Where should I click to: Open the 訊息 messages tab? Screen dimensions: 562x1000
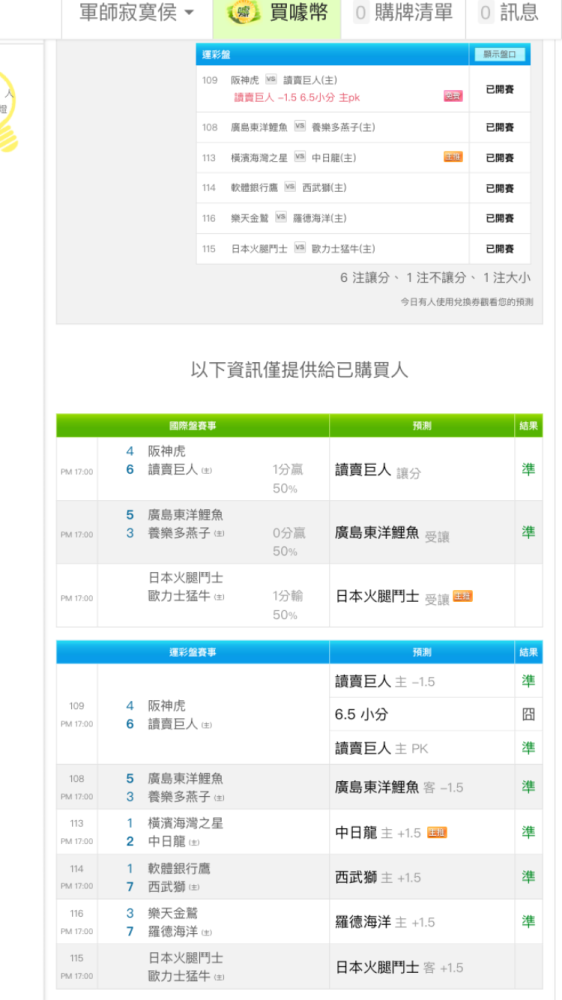(508, 12)
